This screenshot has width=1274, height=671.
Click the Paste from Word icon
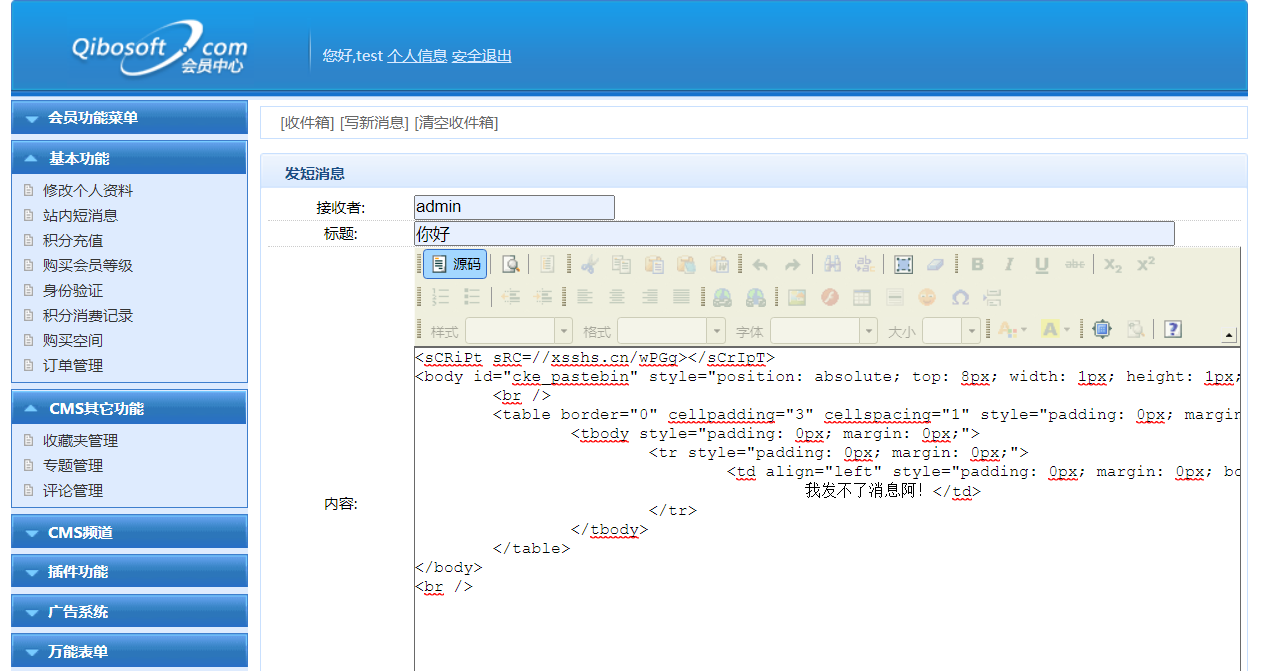click(x=719, y=264)
